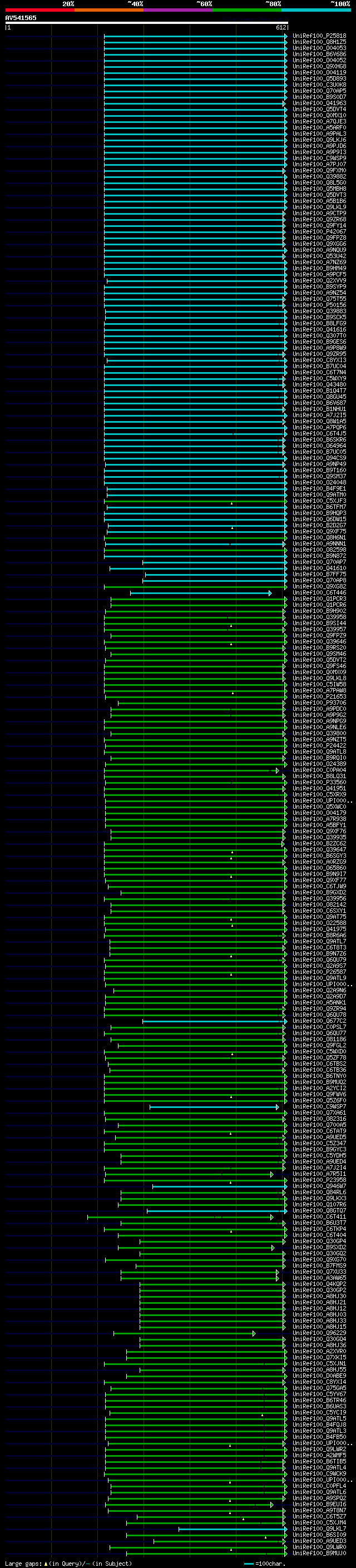Select the UniRef100_Q8GTQ7 label
Viewport: 356px width, 1568px height.
click(319, 1210)
